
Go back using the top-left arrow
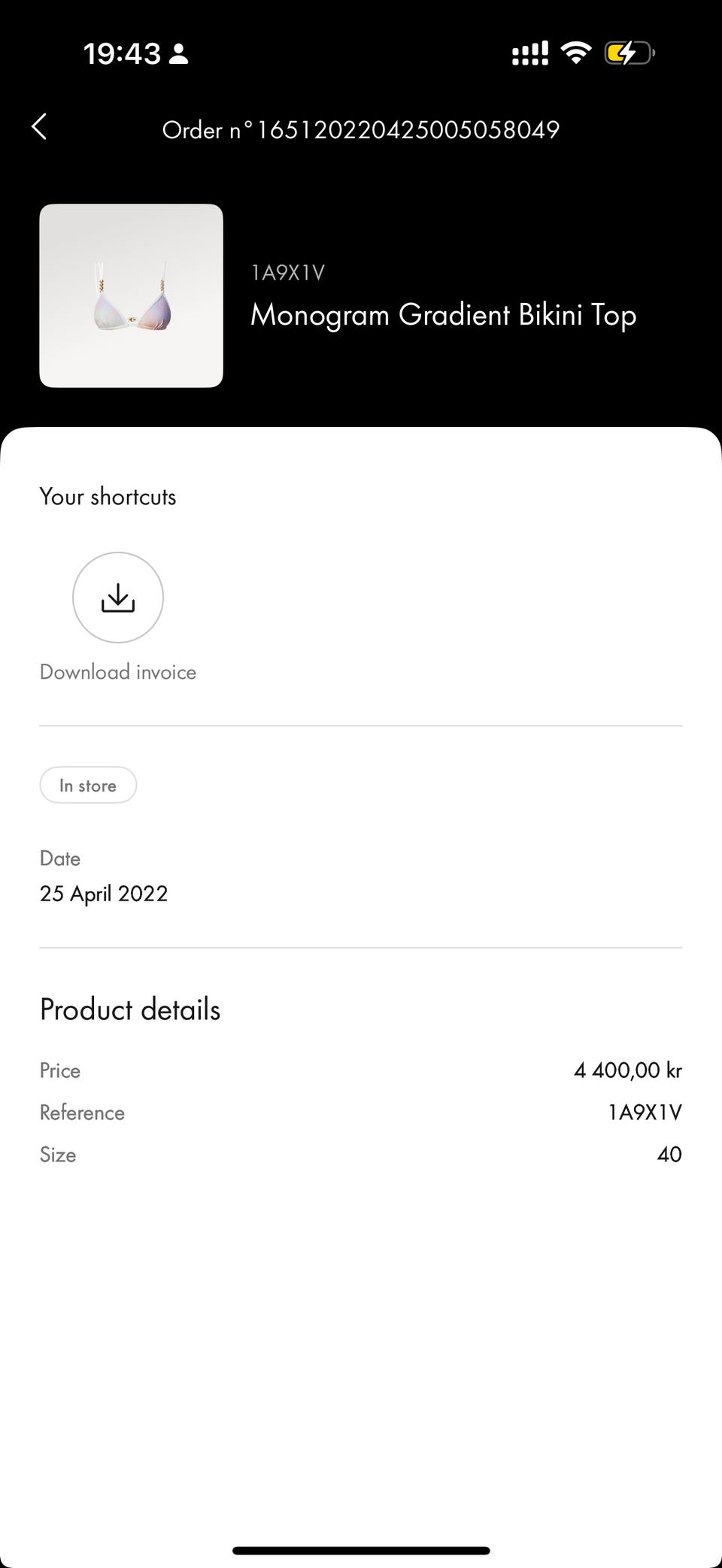[40, 127]
